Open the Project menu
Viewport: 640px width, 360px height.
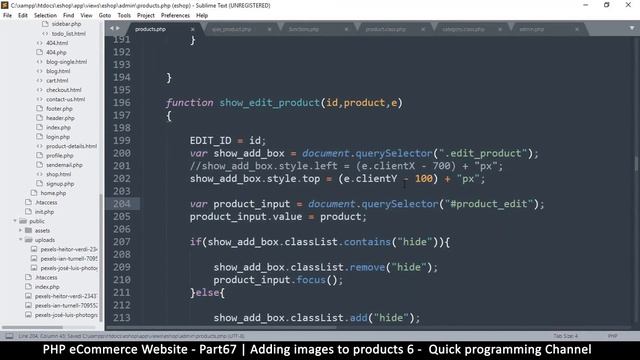[146, 16]
